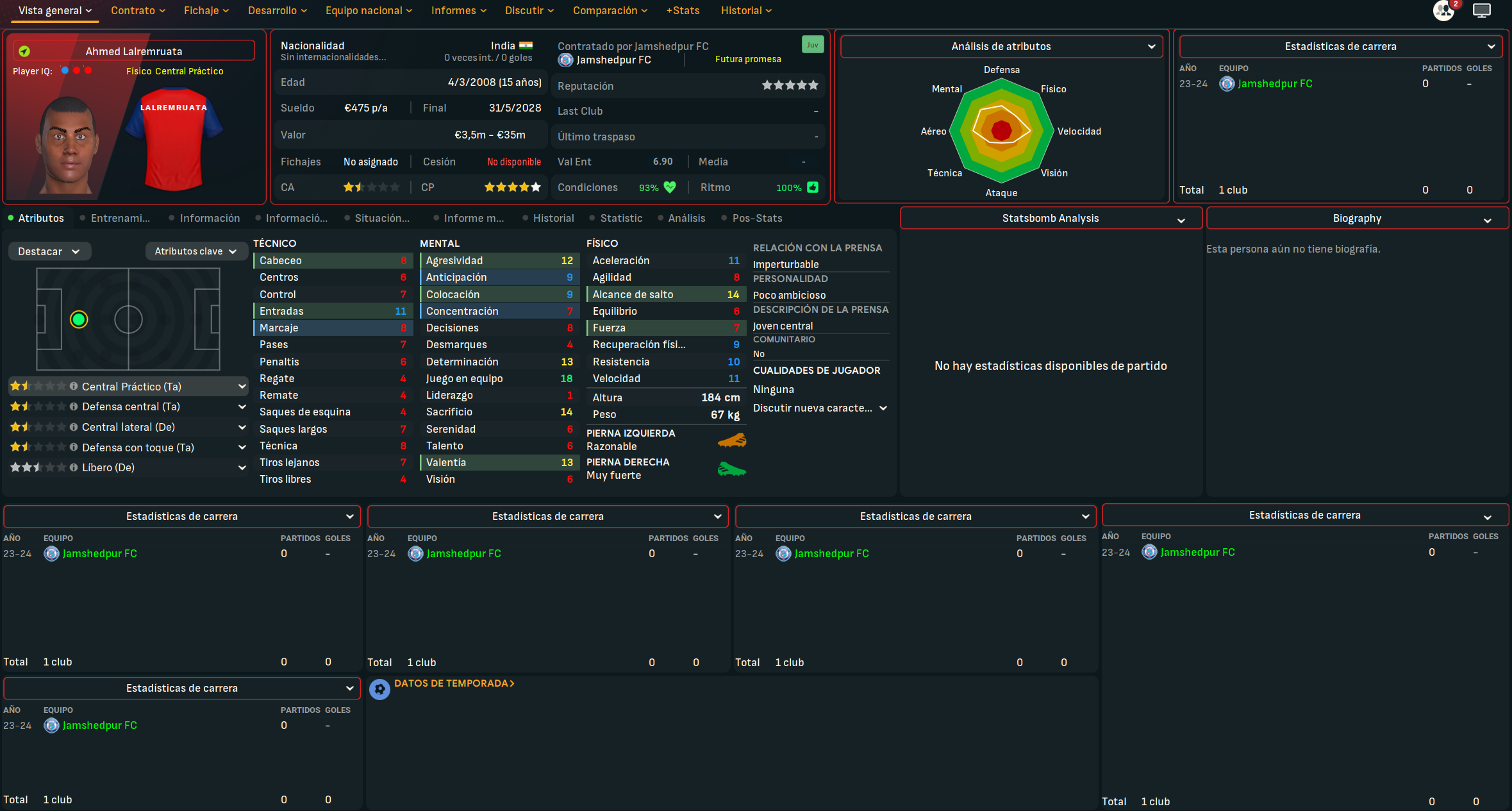1512x811 pixels.
Task: Click the Player IQ colored dots
Action: pyautogui.click(x=76, y=71)
